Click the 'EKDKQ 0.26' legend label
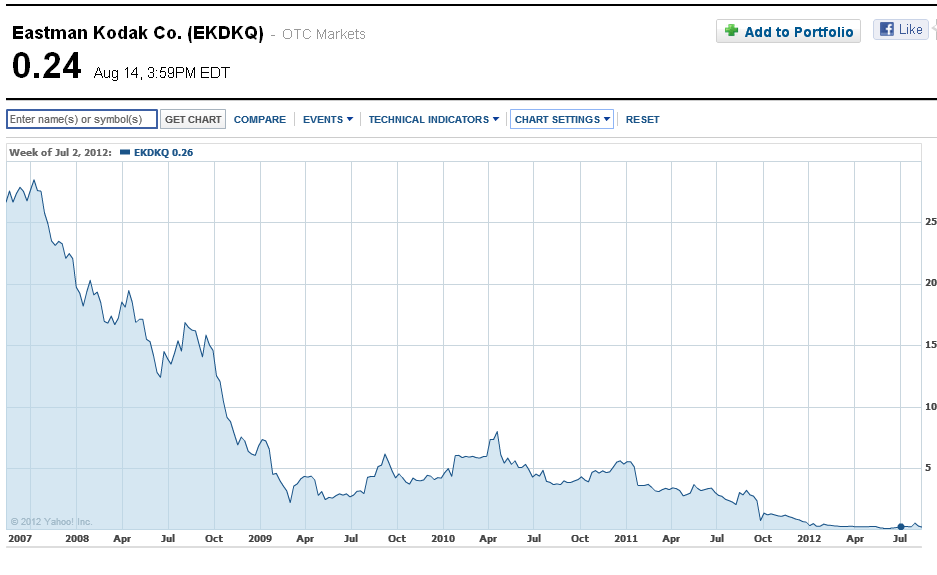 click(163, 152)
